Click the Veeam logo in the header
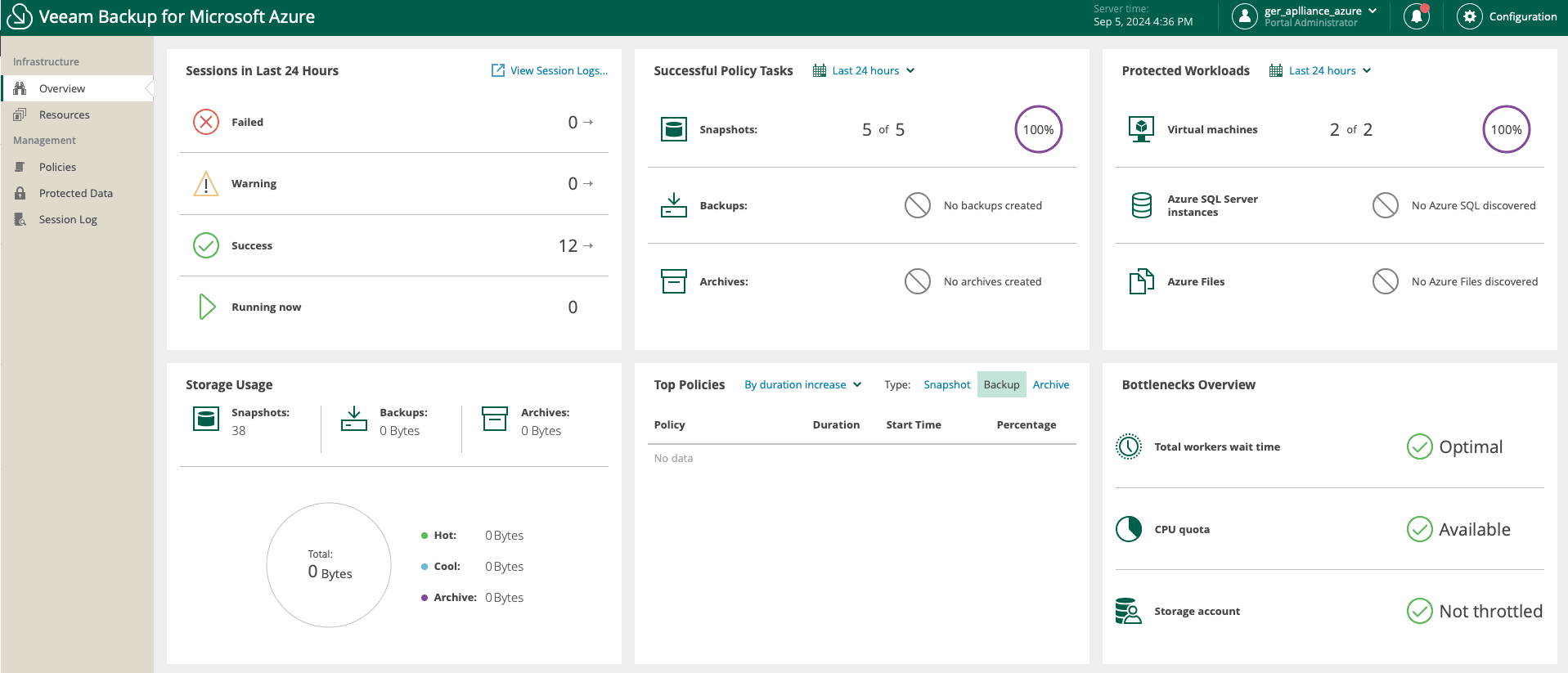The width and height of the screenshot is (1568, 673). tap(19, 16)
